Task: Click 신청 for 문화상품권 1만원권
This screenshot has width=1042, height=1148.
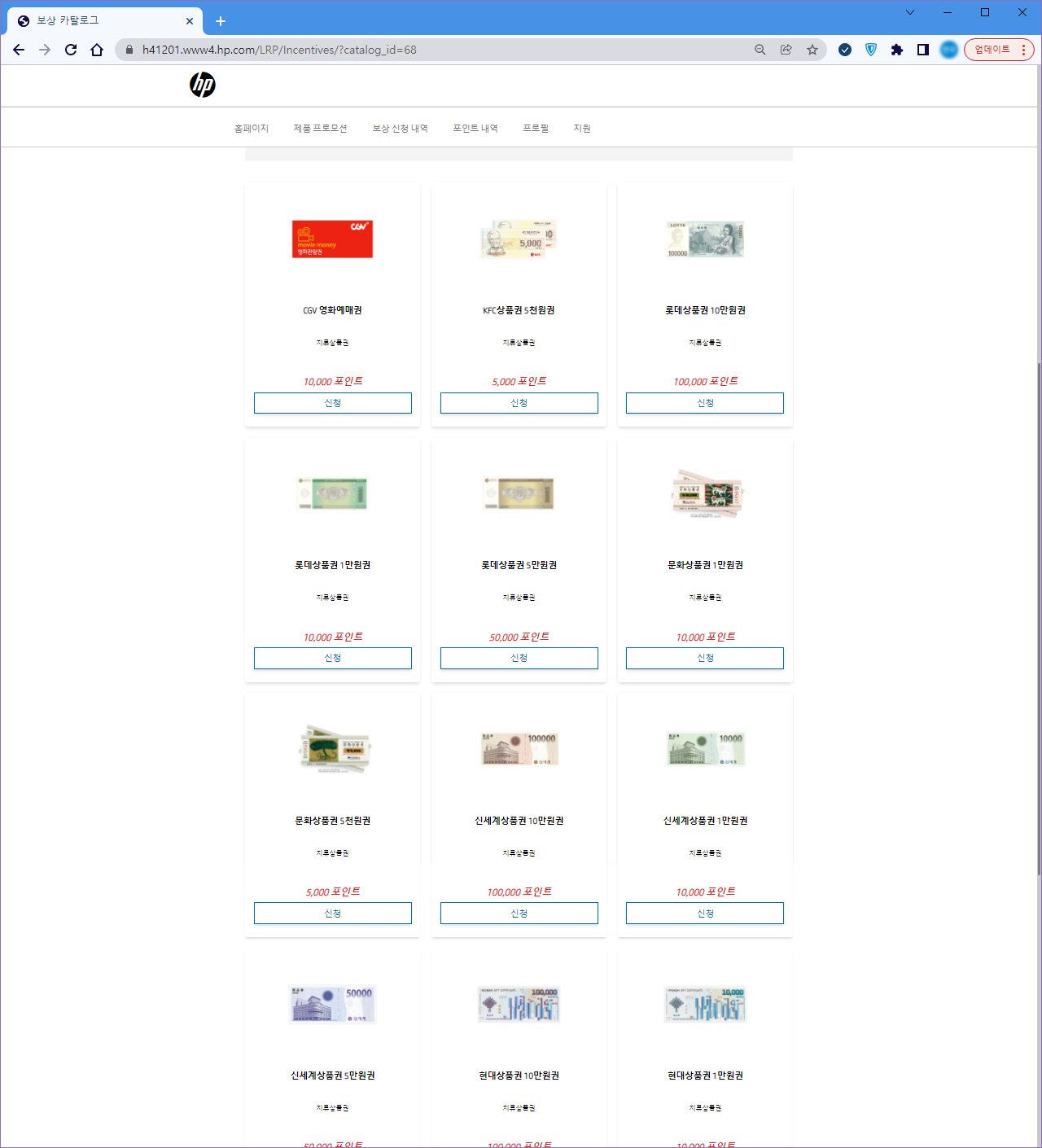Action: (x=705, y=658)
